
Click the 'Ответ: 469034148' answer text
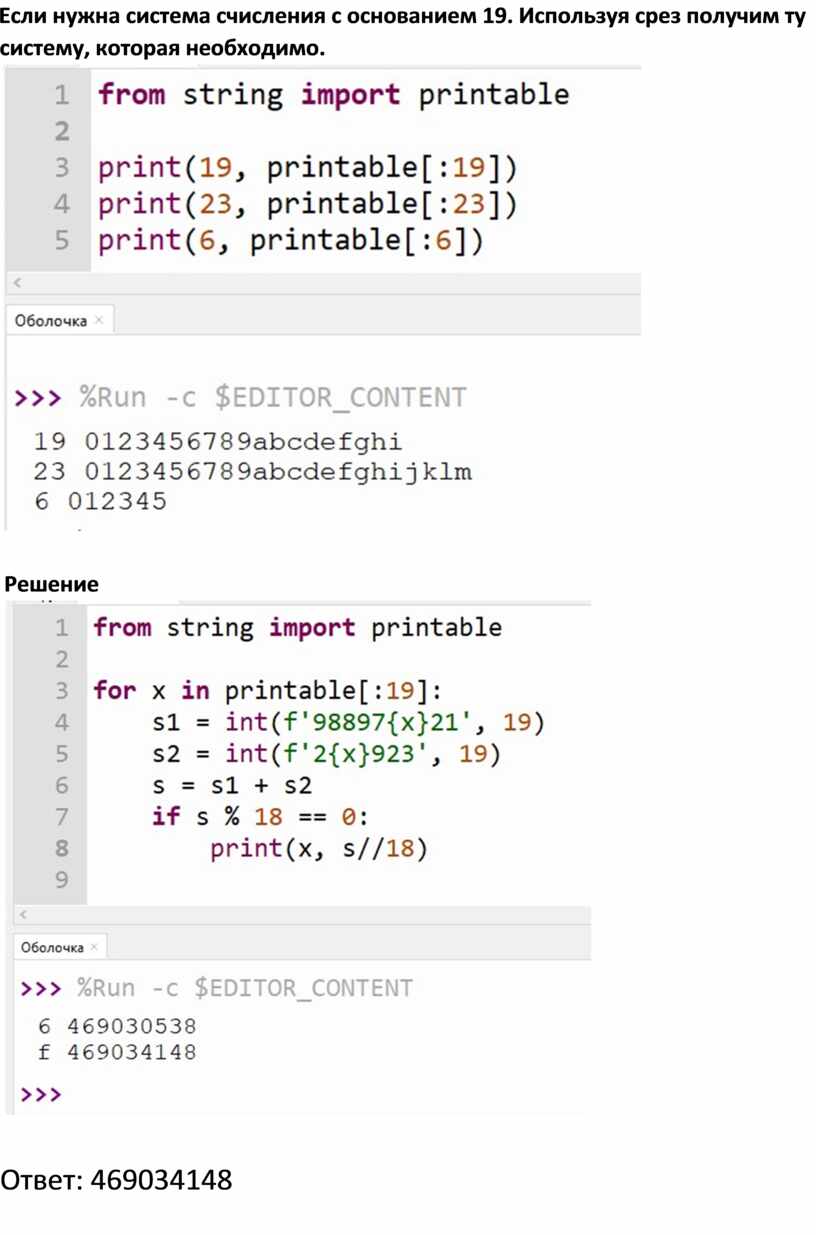(116, 1180)
